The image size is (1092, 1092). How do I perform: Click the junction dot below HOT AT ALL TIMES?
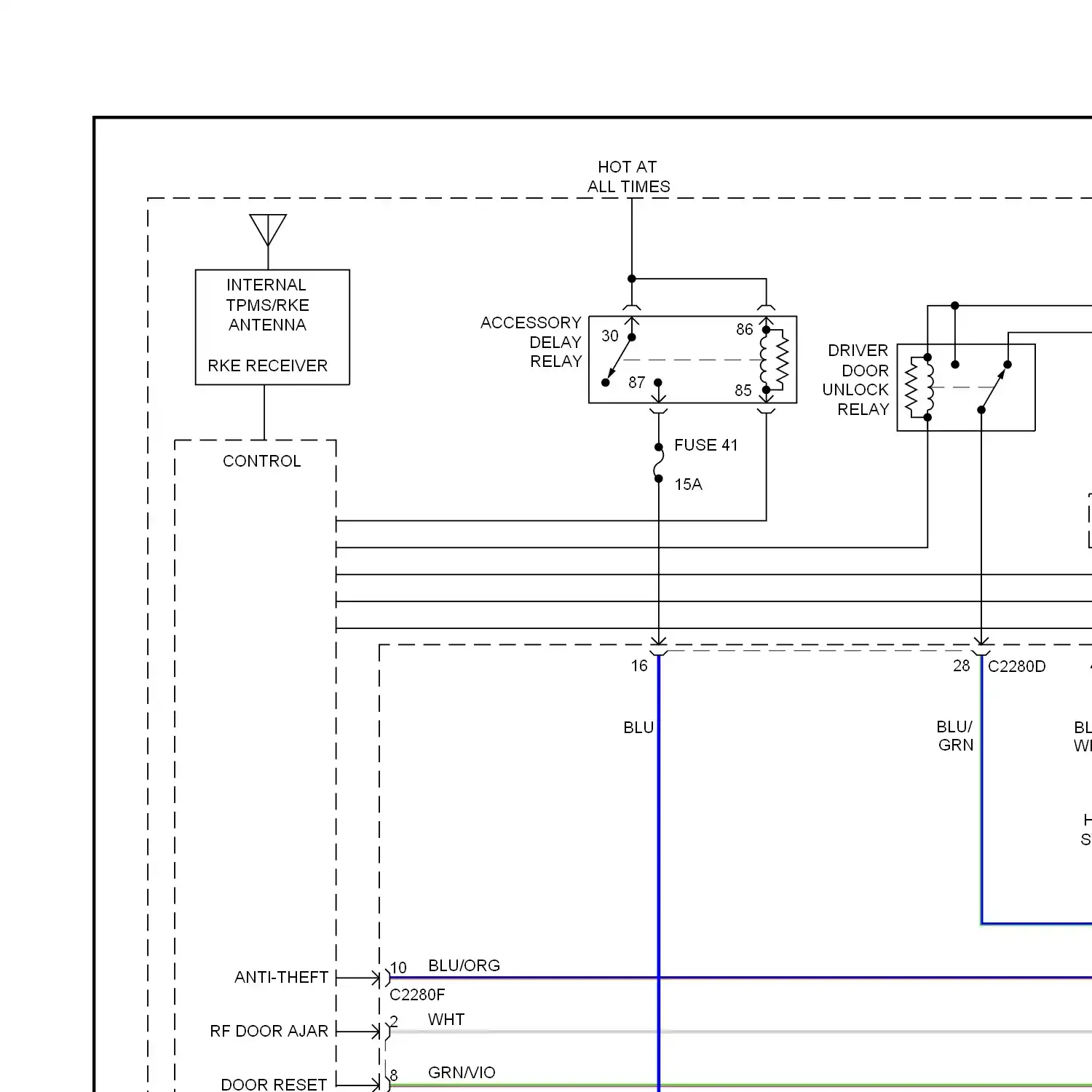click(x=632, y=279)
